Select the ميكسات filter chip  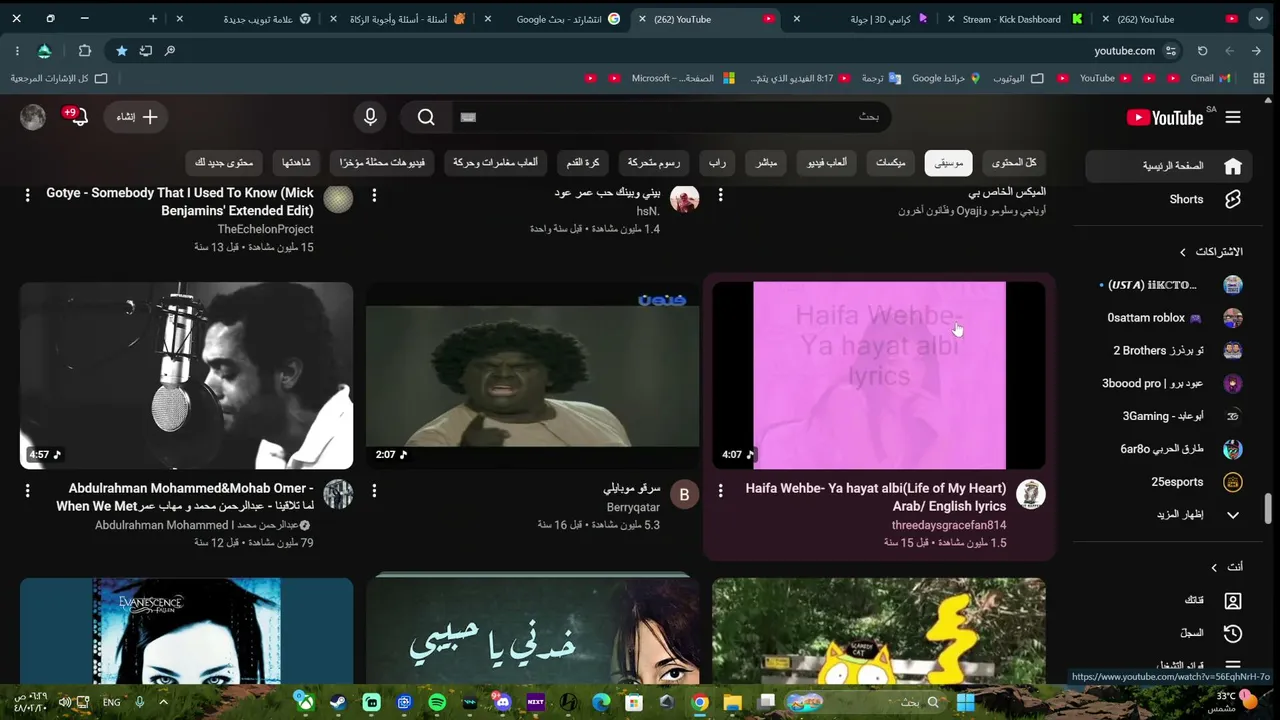coord(891,163)
